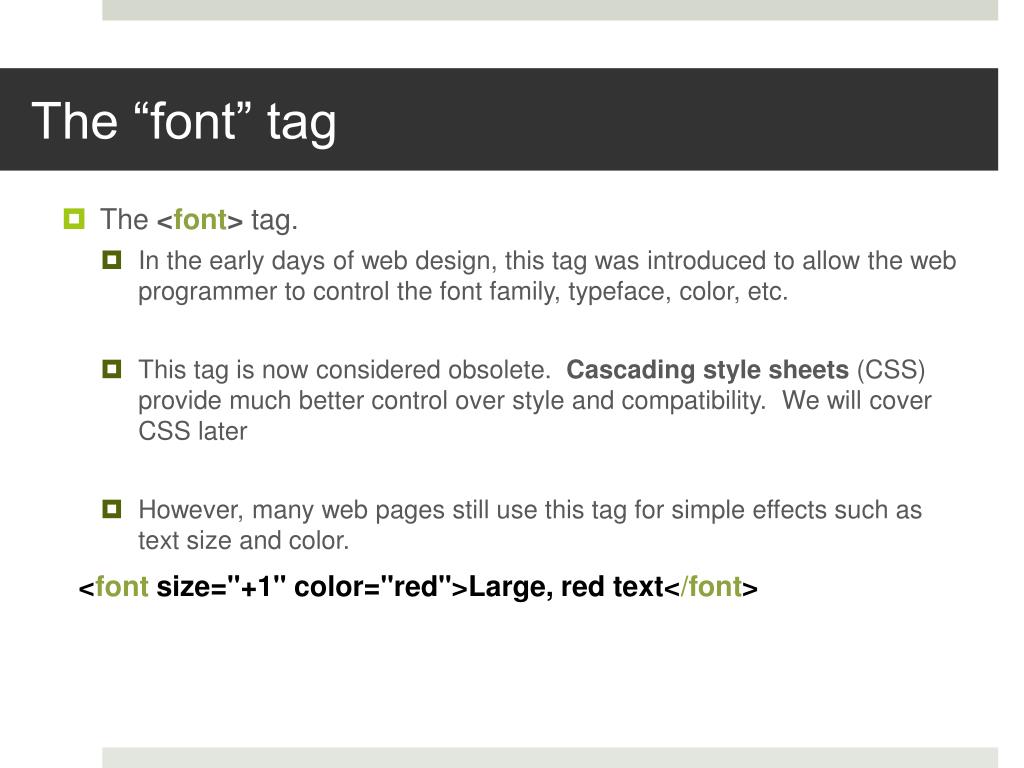Click the 'Large, red text' sample content
This screenshot has width=1024, height=768.
pyautogui.click(x=566, y=586)
